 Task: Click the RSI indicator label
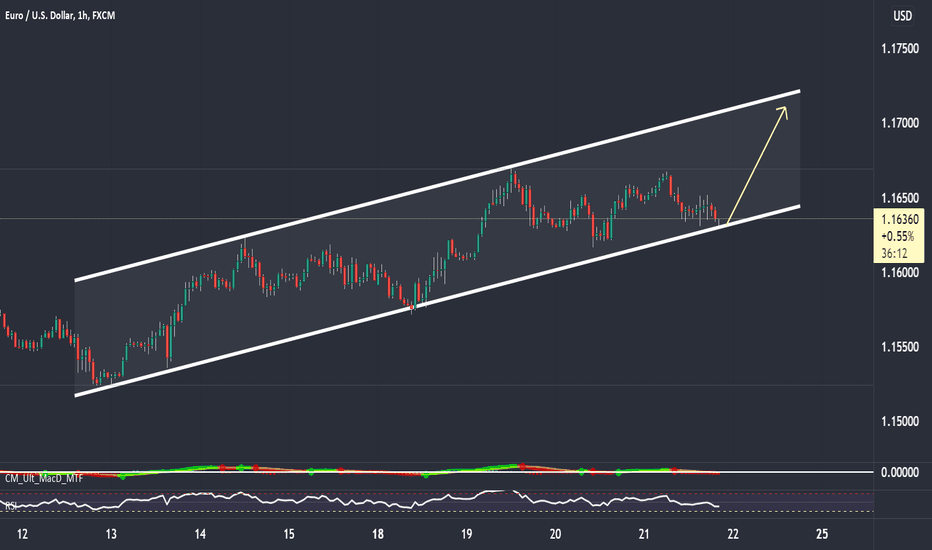[x=11, y=507]
